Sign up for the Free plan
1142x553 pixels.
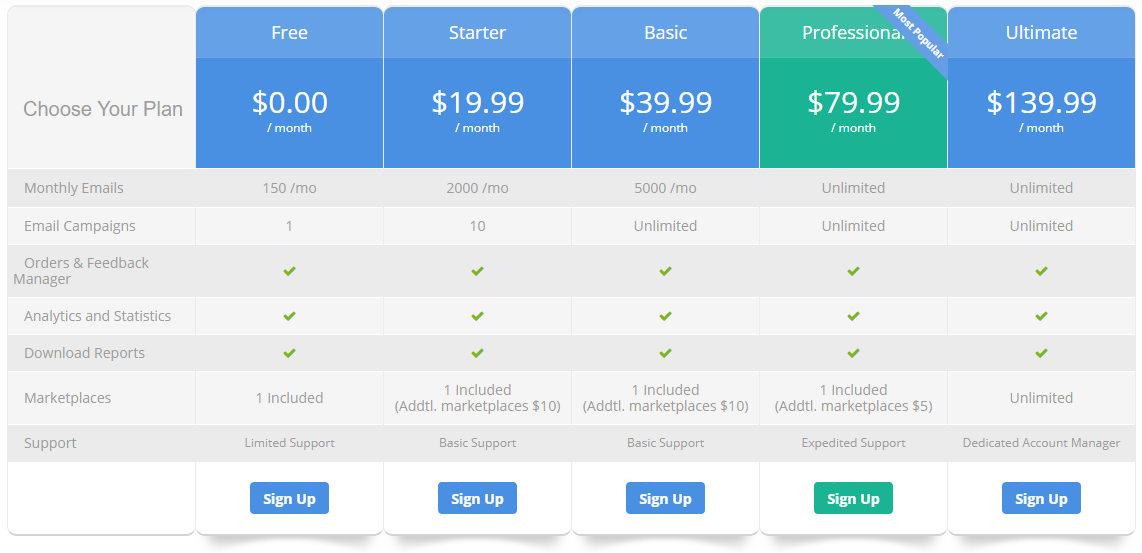(x=289, y=499)
